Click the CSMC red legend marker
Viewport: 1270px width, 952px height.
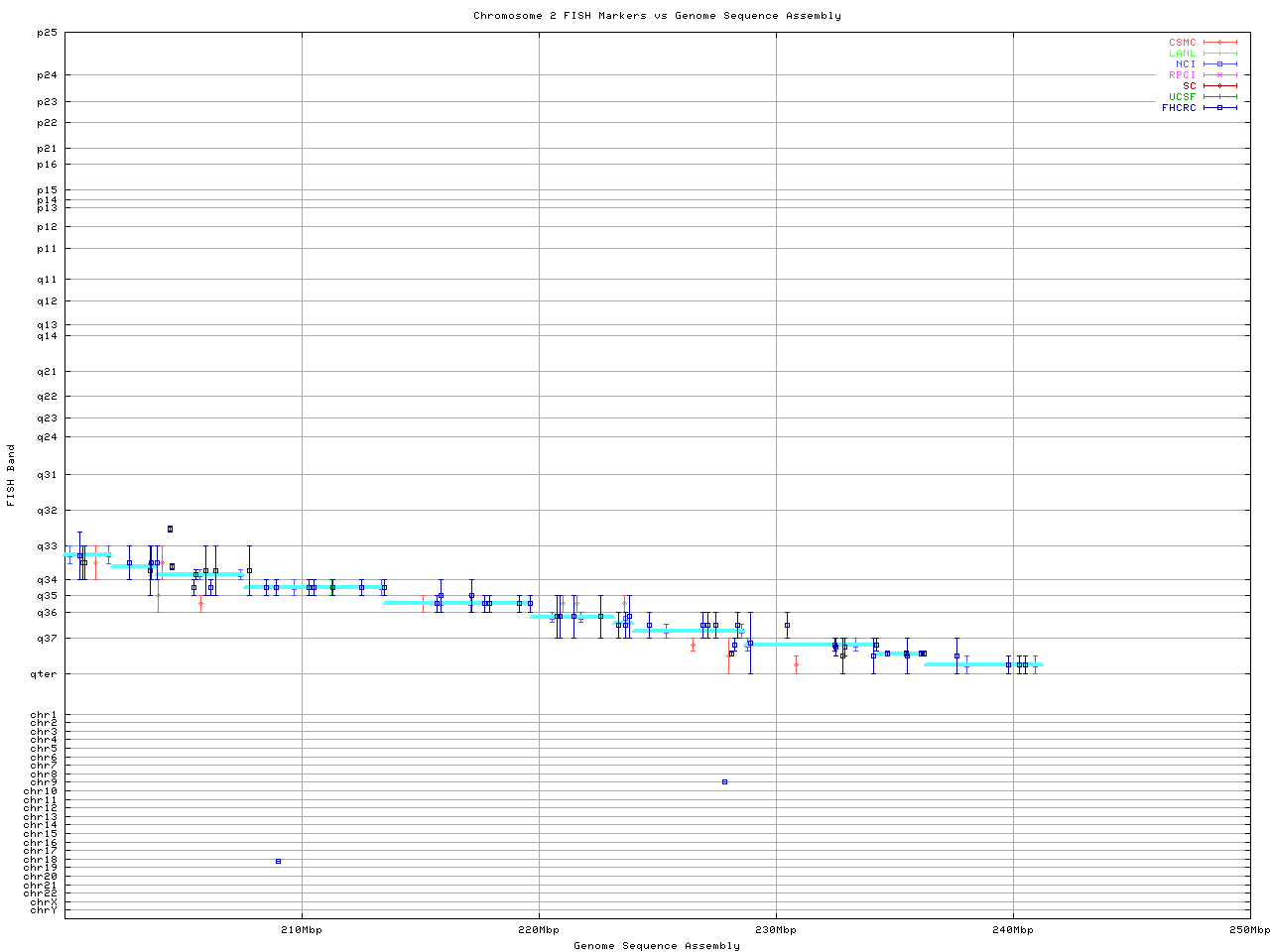(1219, 43)
